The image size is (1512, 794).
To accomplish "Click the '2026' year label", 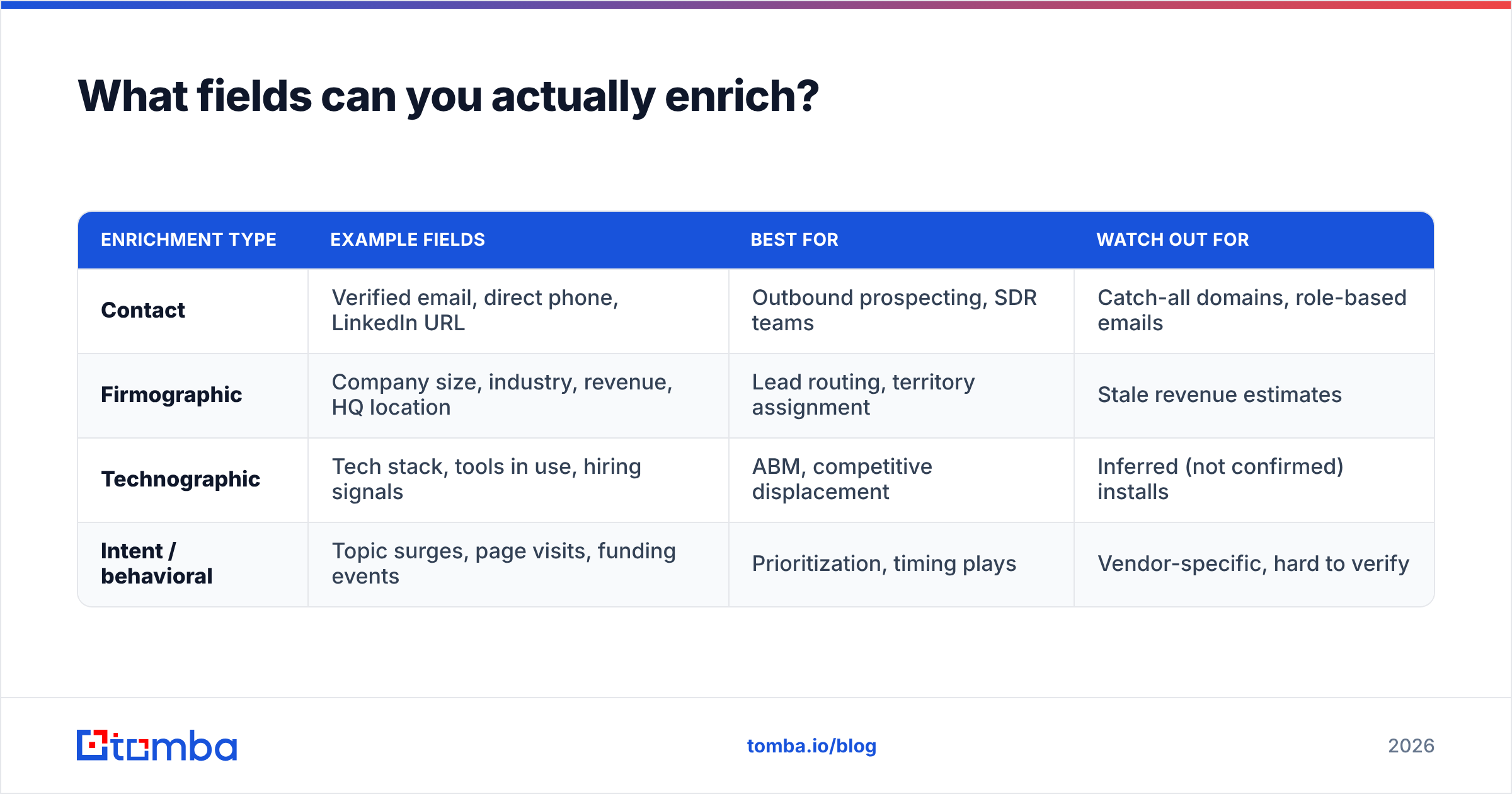I will pyautogui.click(x=1411, y=746).
